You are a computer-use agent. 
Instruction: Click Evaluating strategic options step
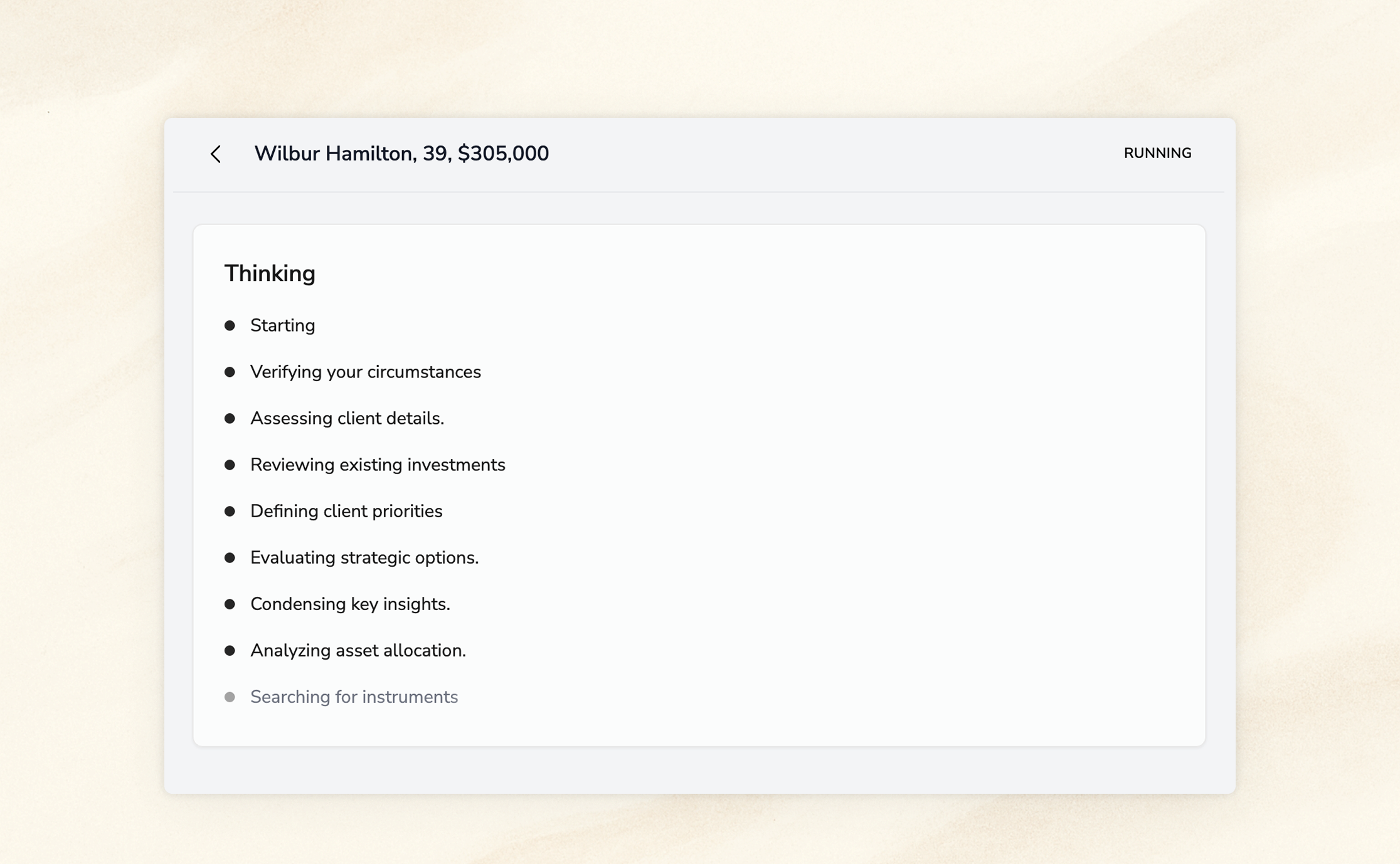point(364,557)
